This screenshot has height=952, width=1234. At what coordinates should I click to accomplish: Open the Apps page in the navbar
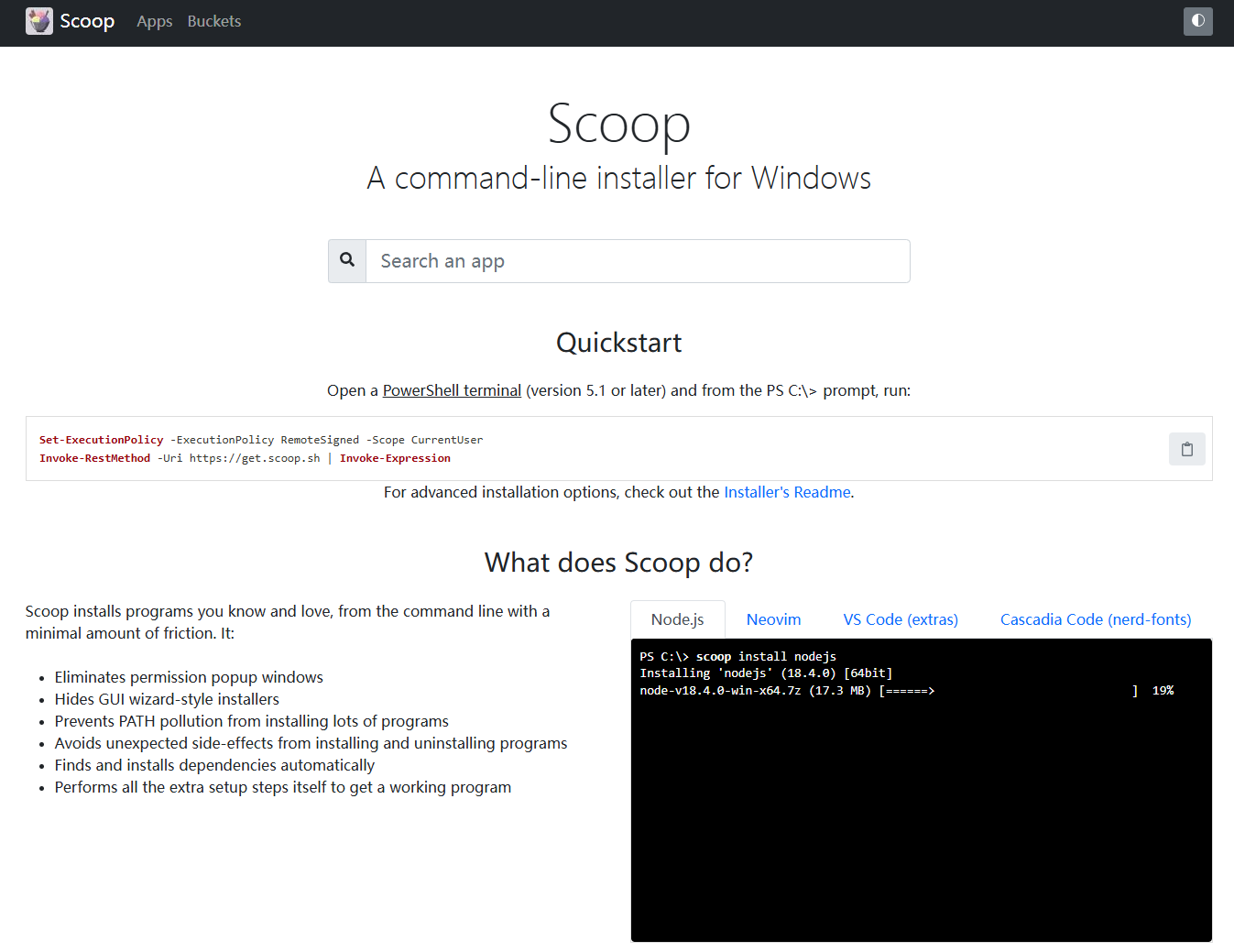(x=154, y=21)
